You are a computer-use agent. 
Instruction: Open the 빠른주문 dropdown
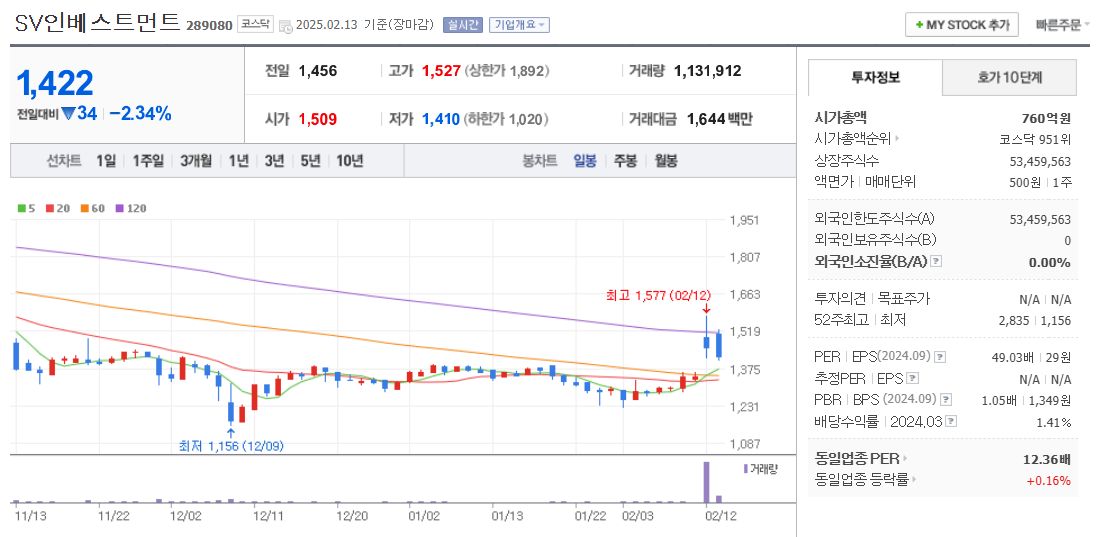[1062, 25]
